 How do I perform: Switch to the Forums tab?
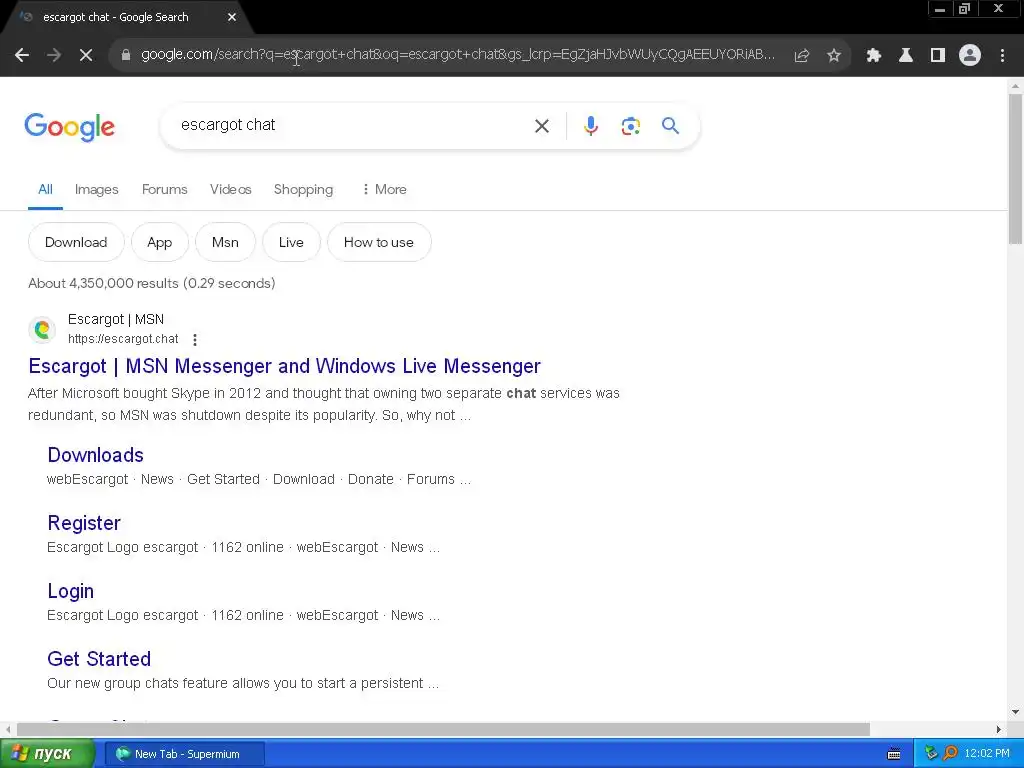pyautogui.click(x=165, y=189)
